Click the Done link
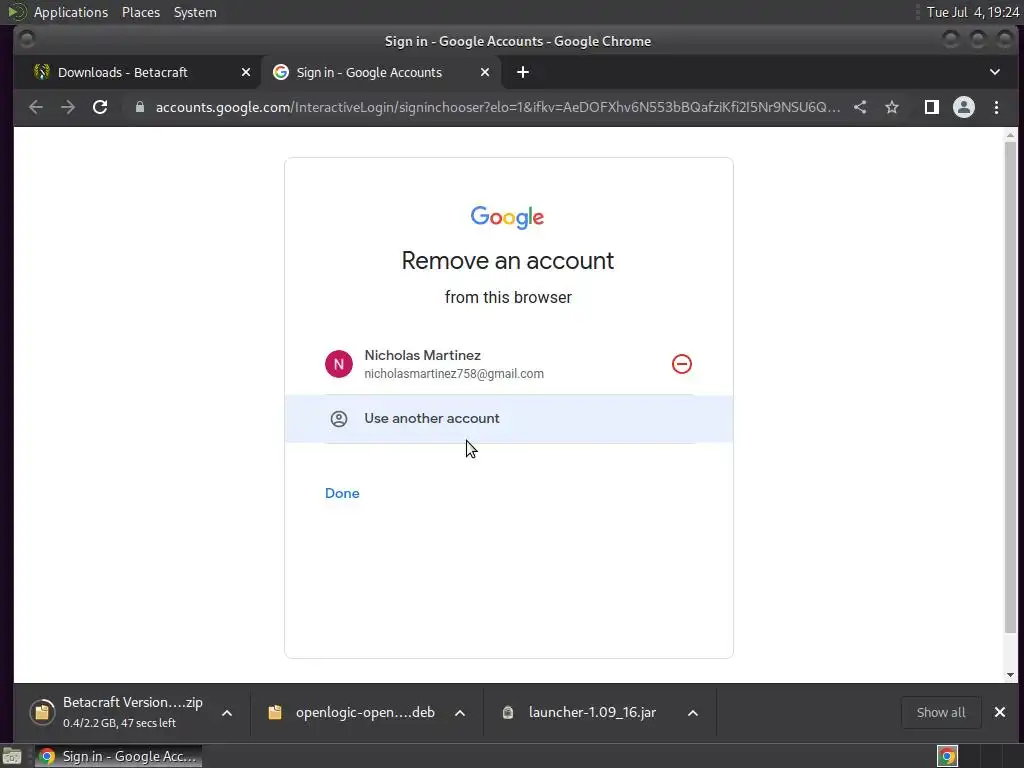This screenshot has height=768, width=1024. [x=342, y=493]
